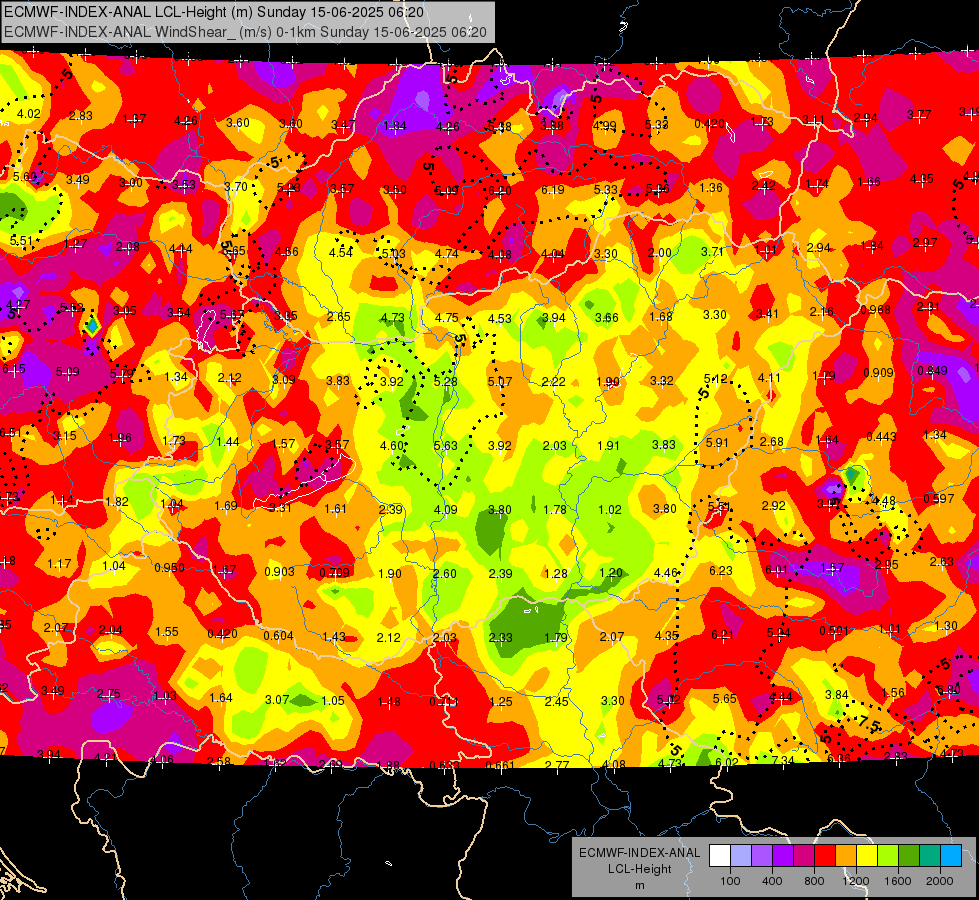Click the value 0.443

pos(881,437)
